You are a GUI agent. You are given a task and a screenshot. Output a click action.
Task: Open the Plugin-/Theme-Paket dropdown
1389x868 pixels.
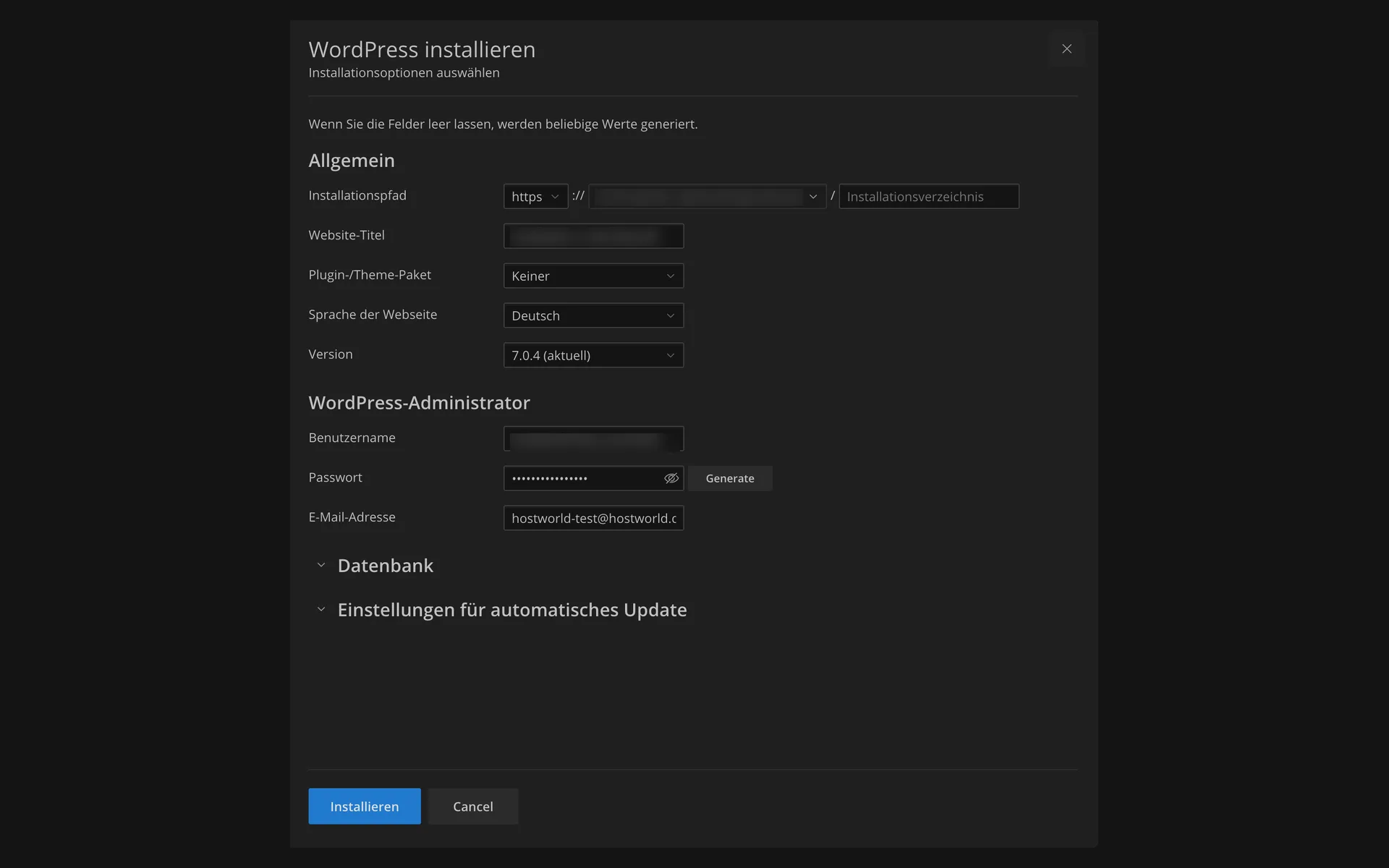click(593, 276)
